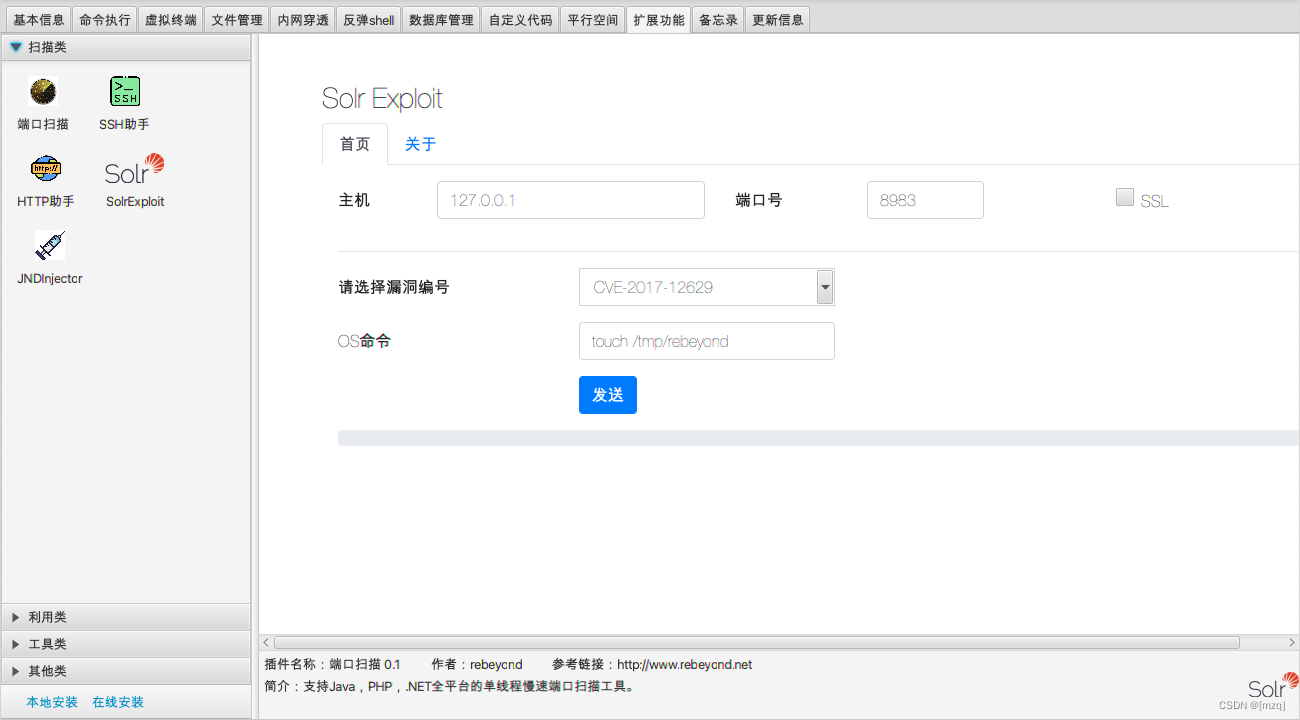Open the 更新信息 tab
Screen dimensions: 1300x720
[777, 20]
